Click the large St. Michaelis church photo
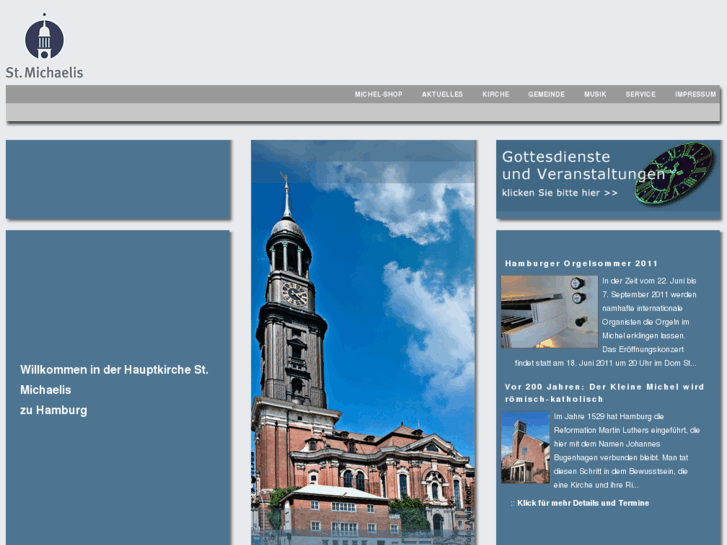 point(363,340)
